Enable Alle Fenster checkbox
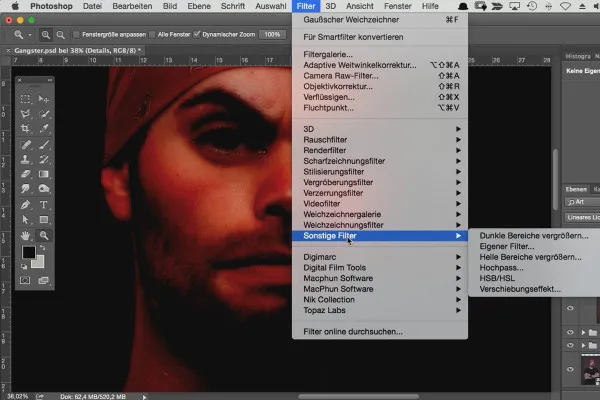The width and height of the screenshot is (600, 400). [152, 35]
